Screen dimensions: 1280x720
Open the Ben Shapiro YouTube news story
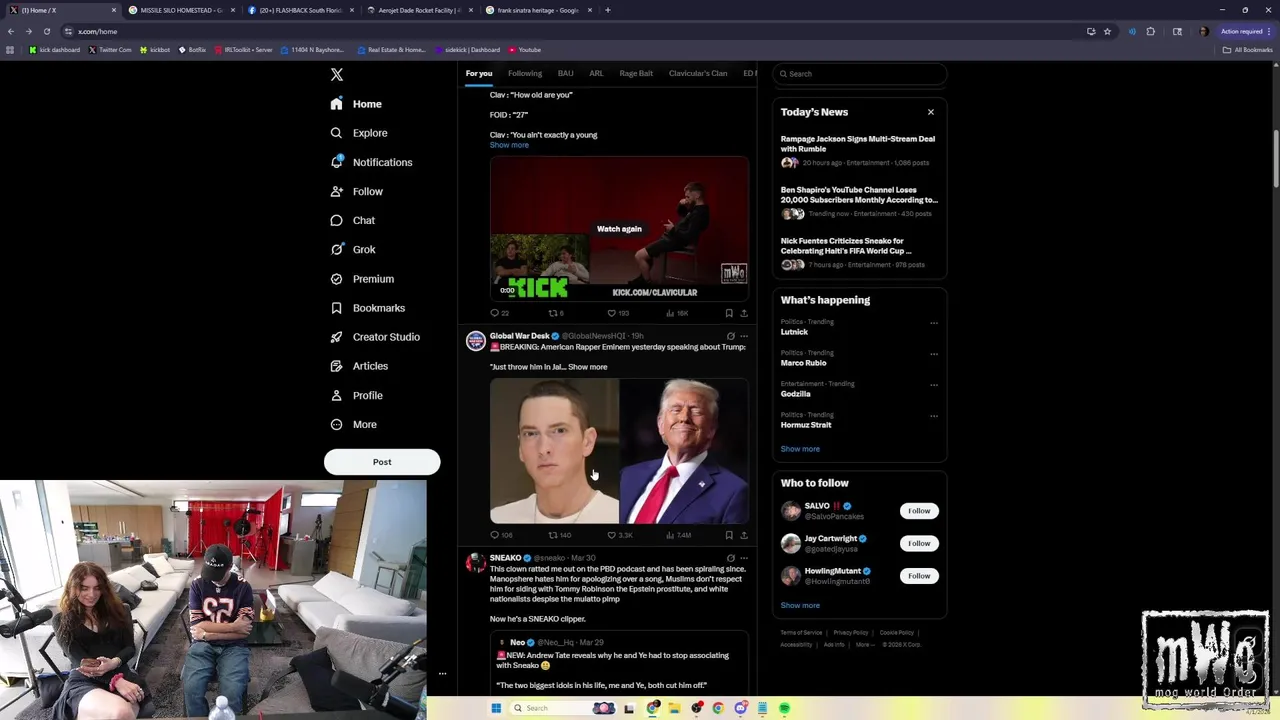coord(858,201)
